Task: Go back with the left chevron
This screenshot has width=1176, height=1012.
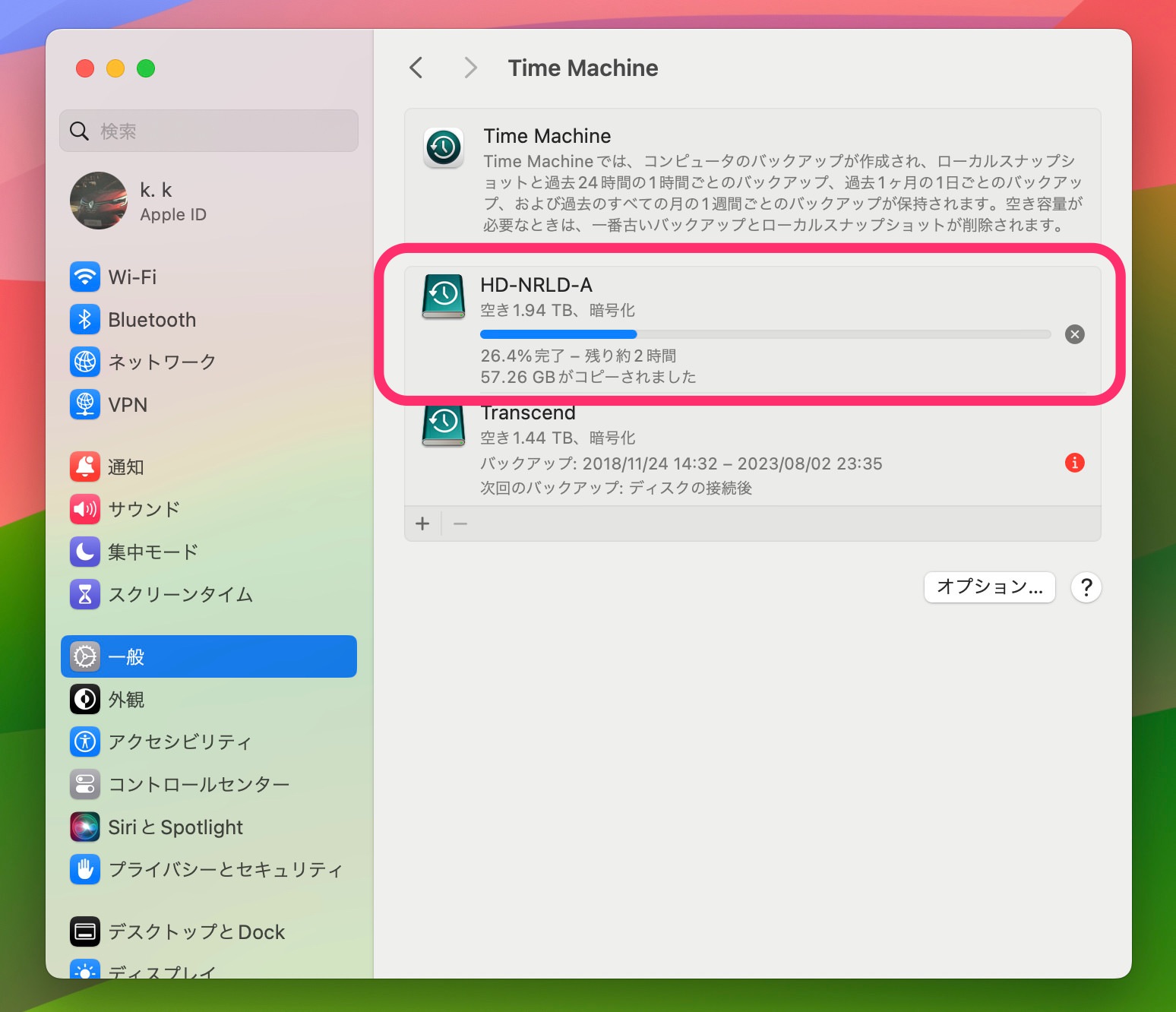Action: click(x=416, y=68)
